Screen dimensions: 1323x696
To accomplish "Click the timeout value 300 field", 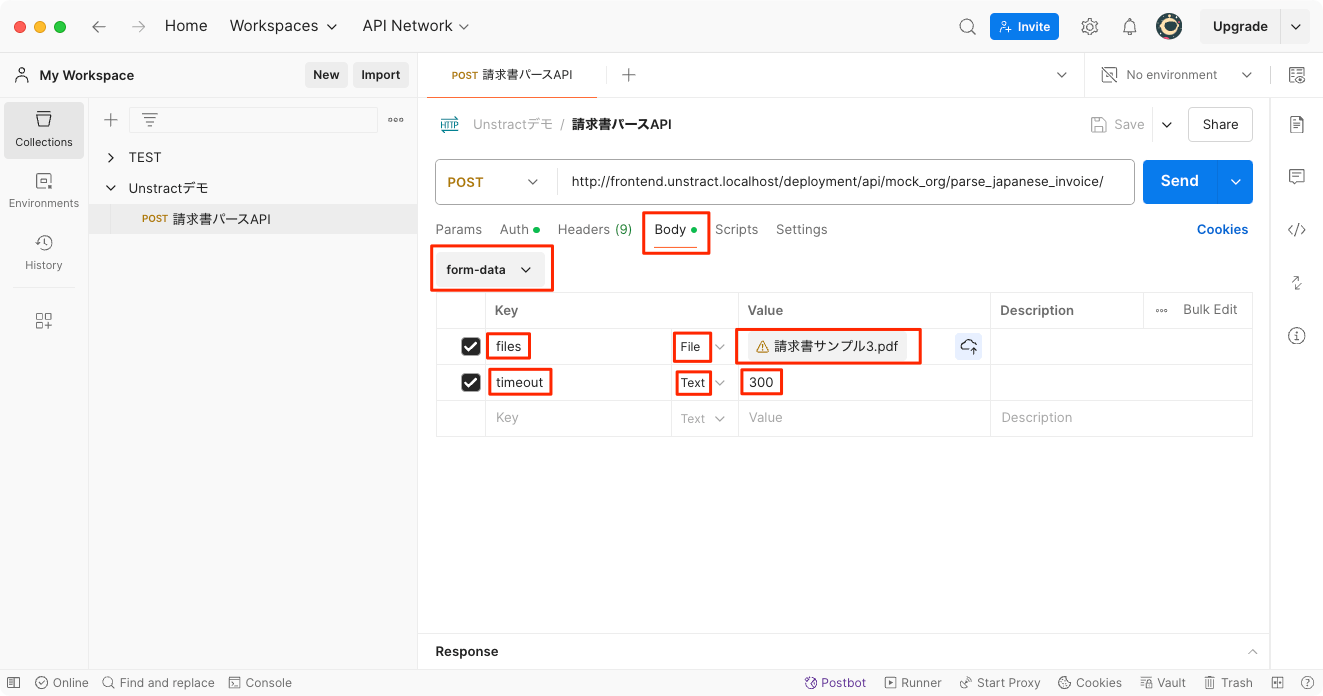I will click(x=864, y=383).
